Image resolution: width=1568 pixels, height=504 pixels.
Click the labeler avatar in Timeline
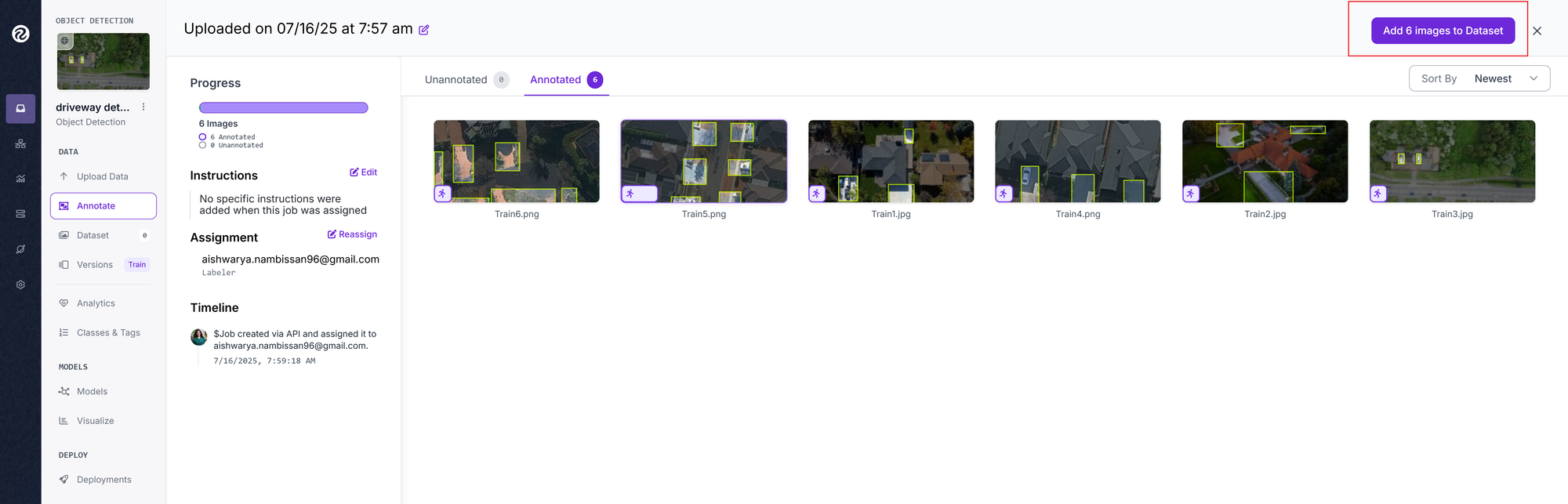(x=199, y=337)
